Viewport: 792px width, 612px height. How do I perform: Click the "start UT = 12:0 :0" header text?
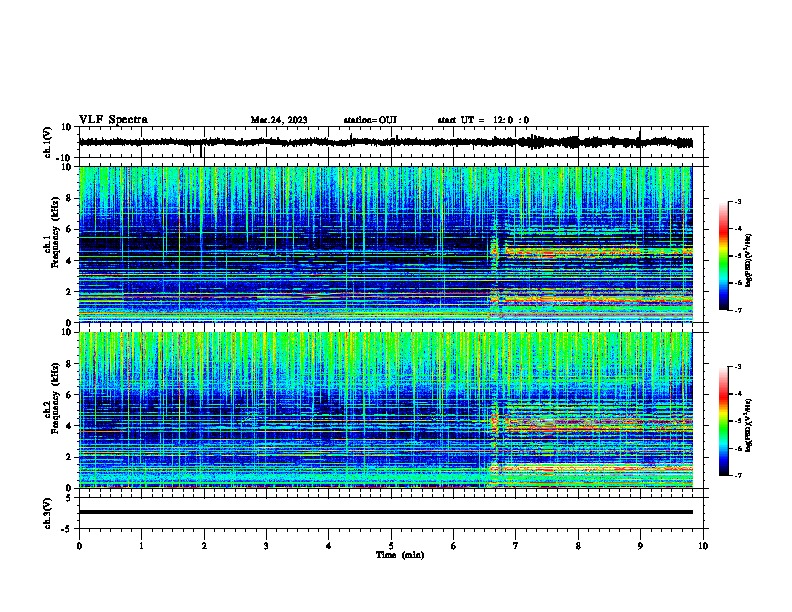coord(483,120)
